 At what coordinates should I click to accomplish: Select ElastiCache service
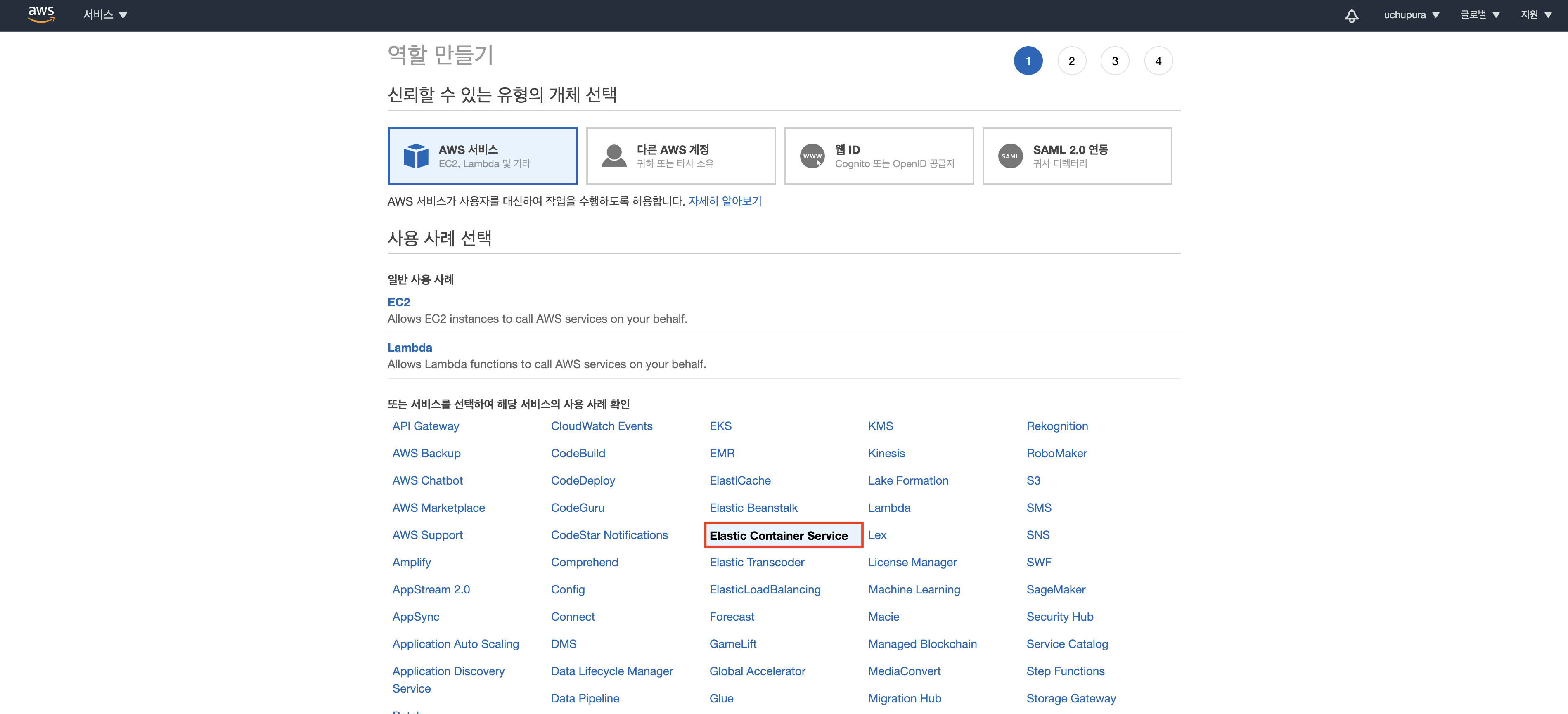pyautogui.click(x=739, y=480)
